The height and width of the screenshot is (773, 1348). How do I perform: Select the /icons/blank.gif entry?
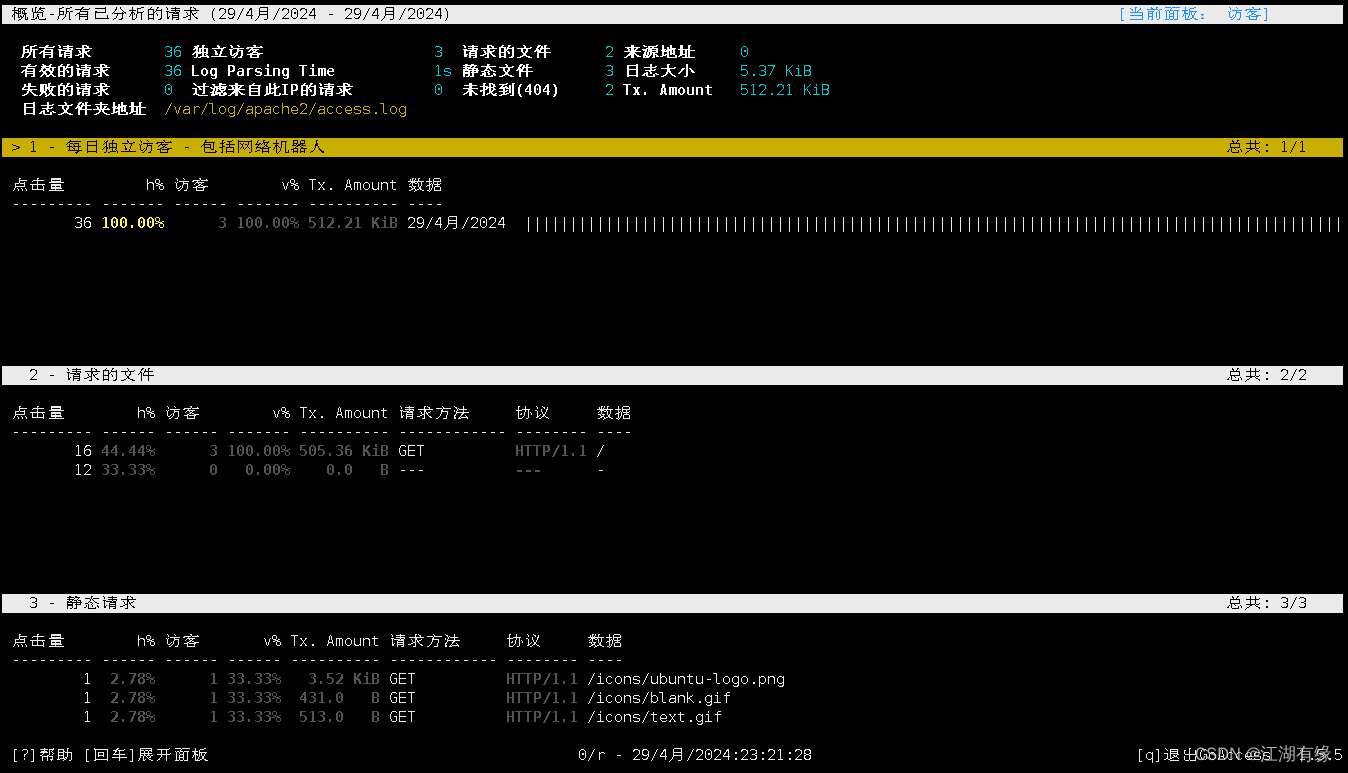(660, 697)
